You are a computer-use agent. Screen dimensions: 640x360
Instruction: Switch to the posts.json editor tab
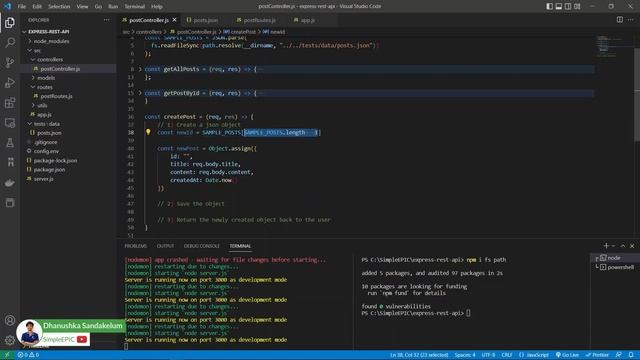(206, 20)
